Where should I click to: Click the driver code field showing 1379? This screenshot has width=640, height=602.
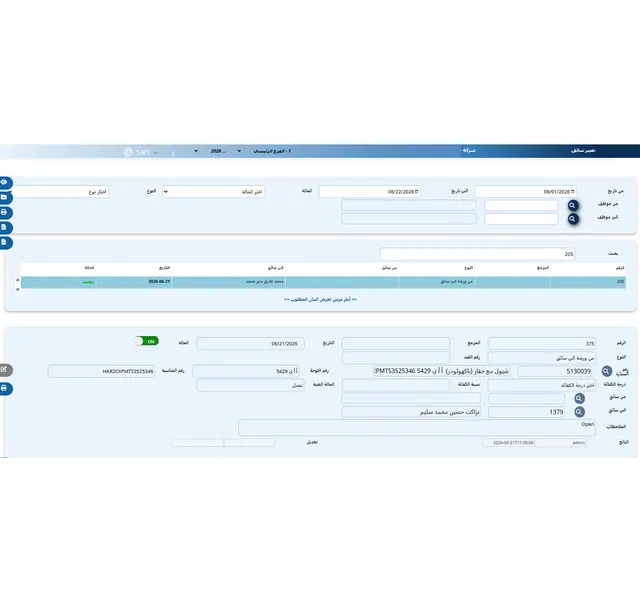[527, 412]
